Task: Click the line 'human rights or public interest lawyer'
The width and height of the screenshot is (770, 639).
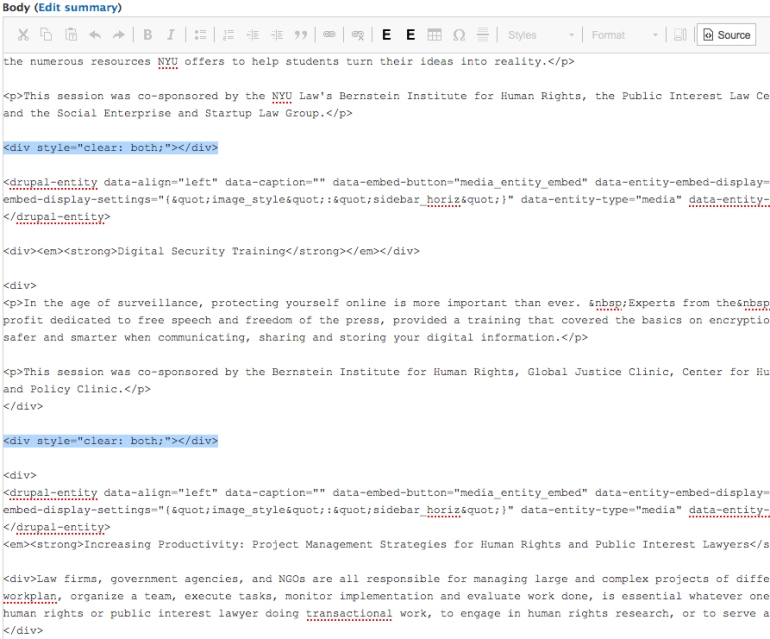Action: 386,613
